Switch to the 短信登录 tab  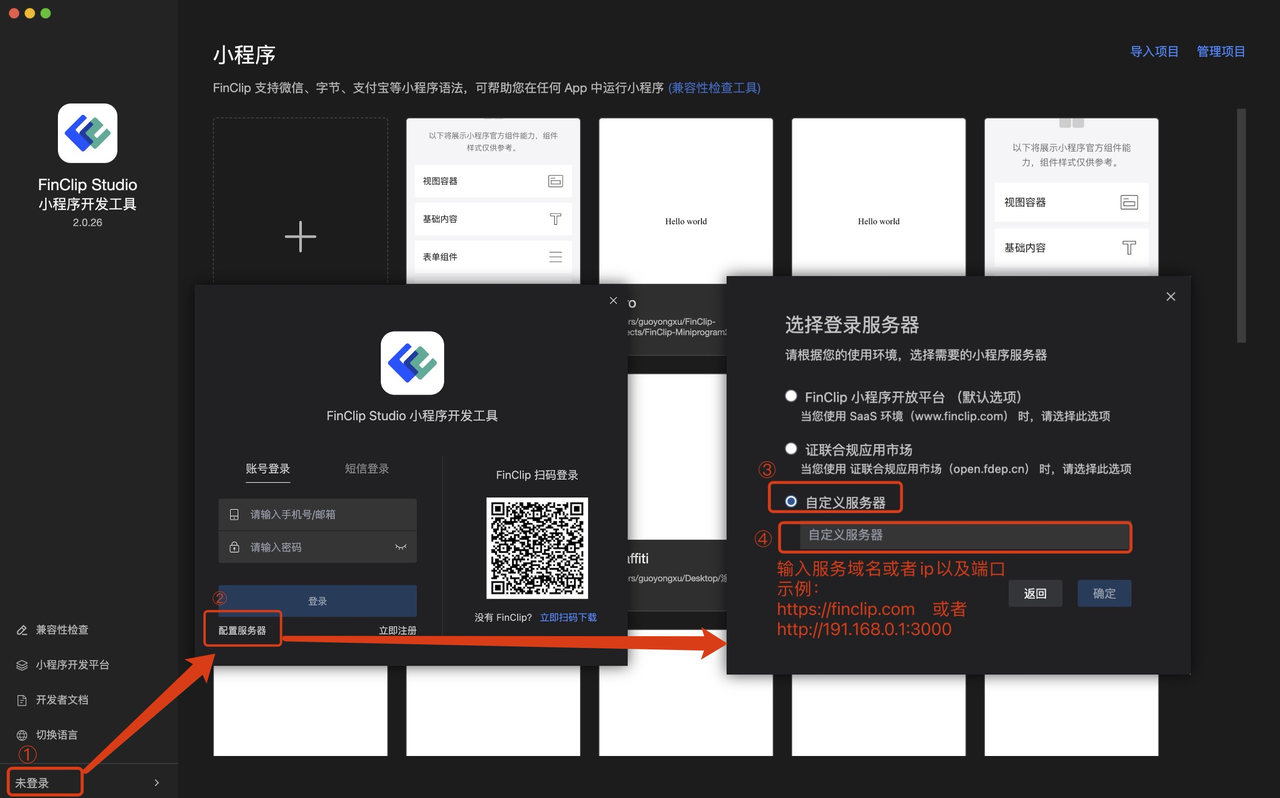[x=367, y=469]
